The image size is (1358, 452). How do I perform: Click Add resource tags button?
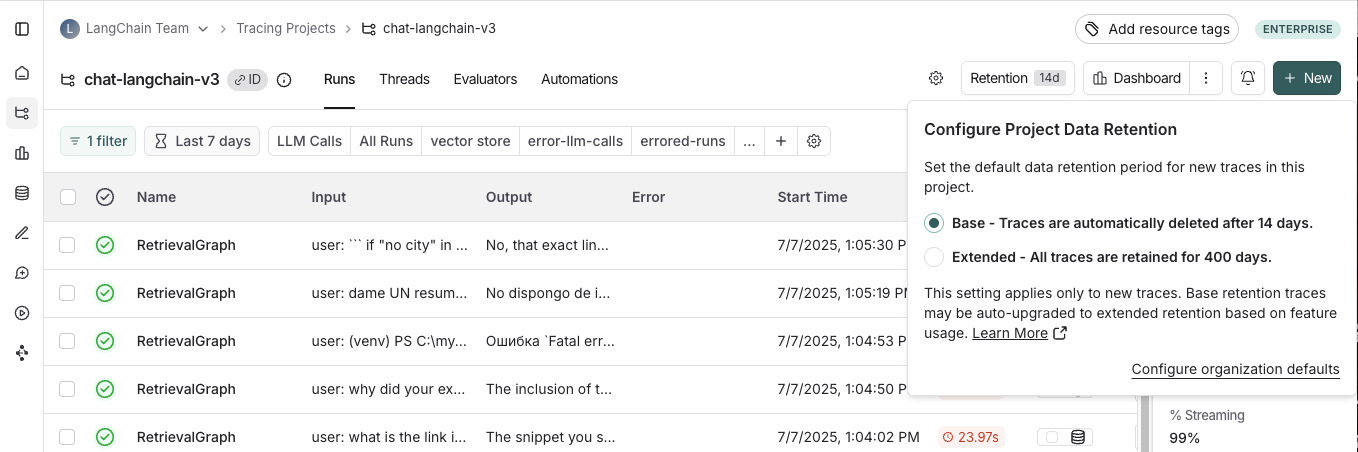[x=1157, y=29]
